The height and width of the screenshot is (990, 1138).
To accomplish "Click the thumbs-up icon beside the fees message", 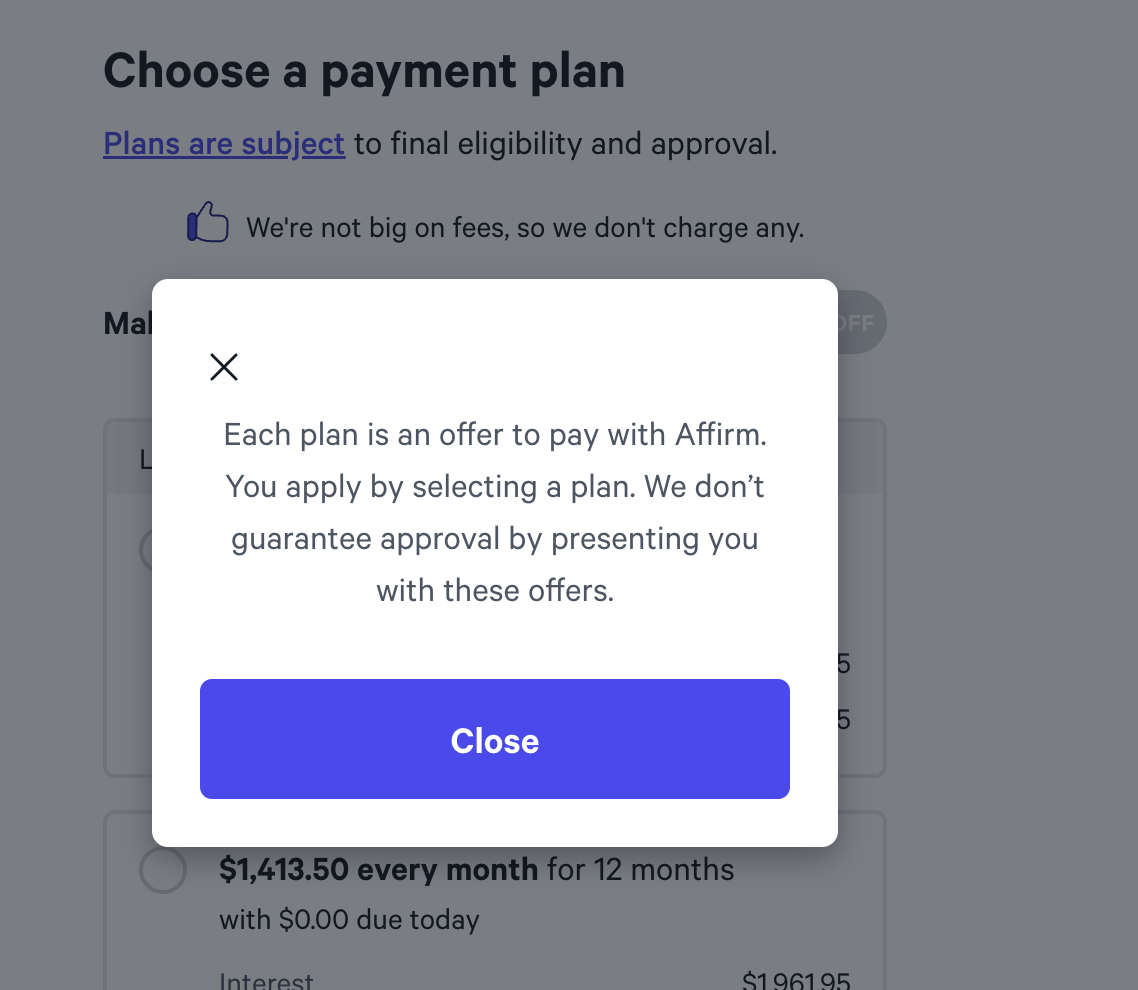I will (x=208, y=222).
